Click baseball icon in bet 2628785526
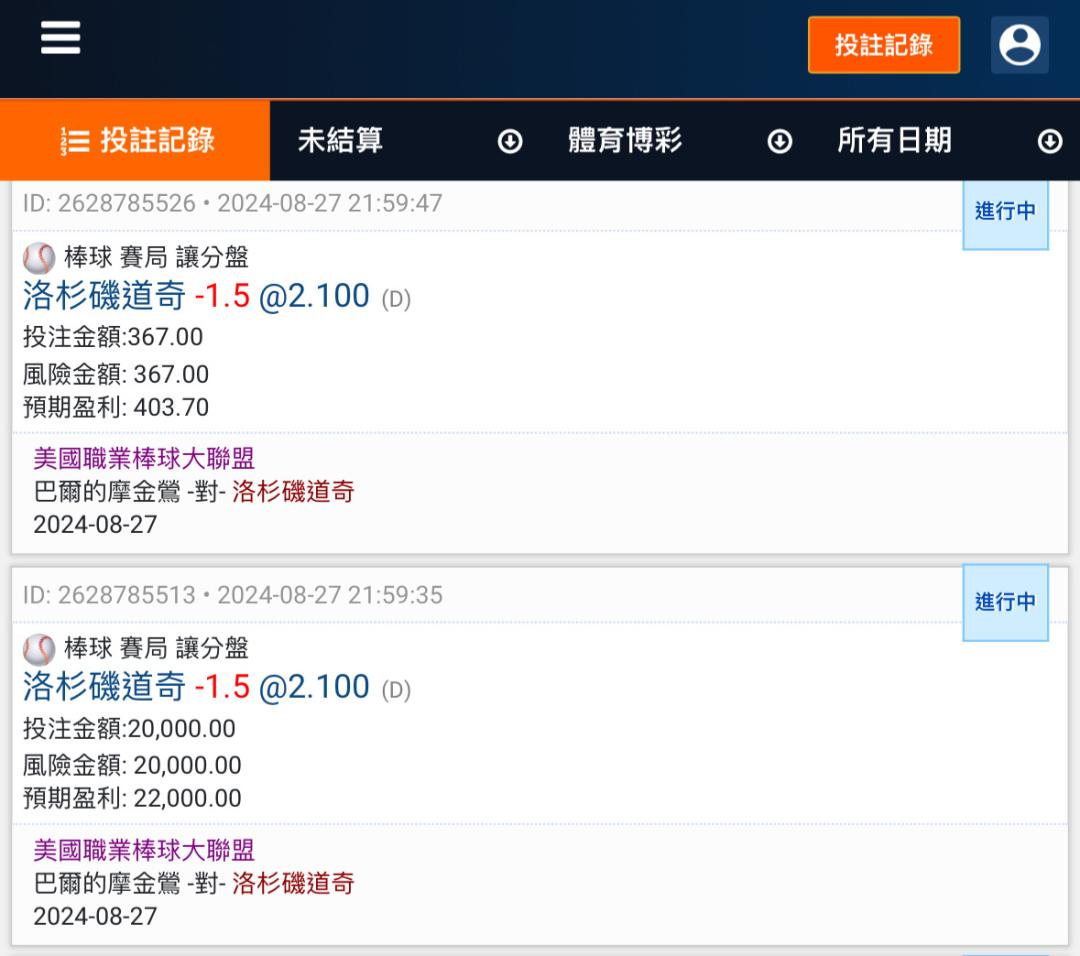This screenshot has width=1080, height=956. coord(39,258)
